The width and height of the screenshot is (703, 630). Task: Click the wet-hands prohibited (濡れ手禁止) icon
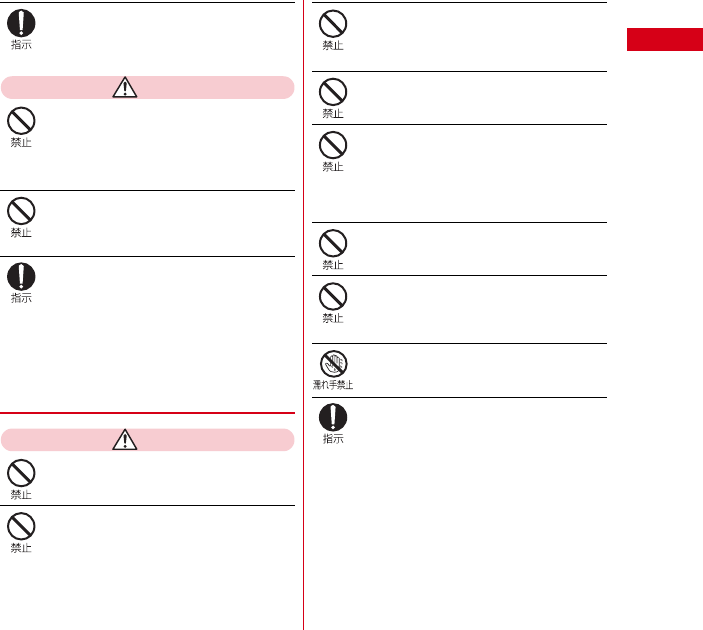(332, 363)
